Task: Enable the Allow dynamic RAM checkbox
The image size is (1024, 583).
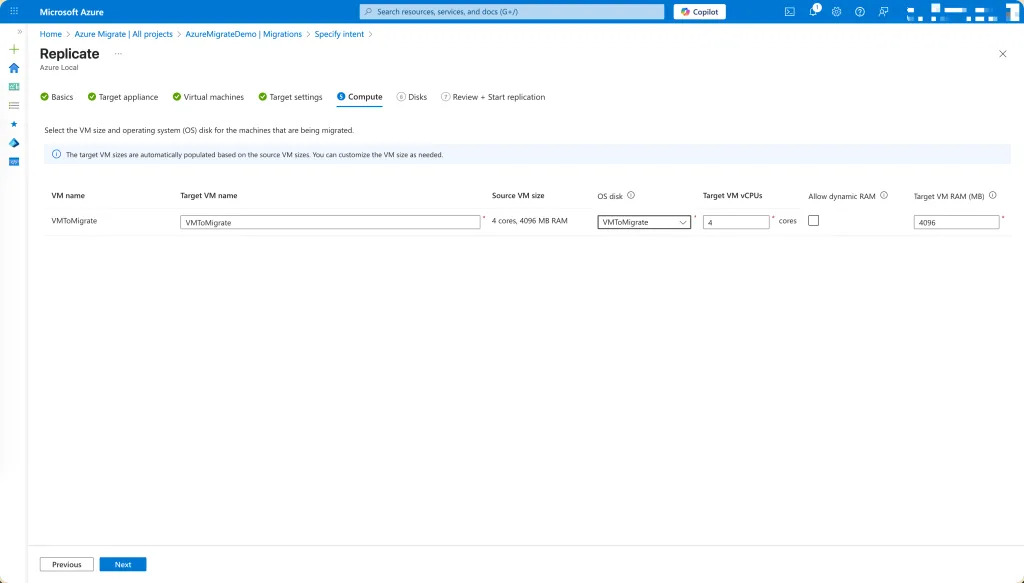Action: [813, 221]
